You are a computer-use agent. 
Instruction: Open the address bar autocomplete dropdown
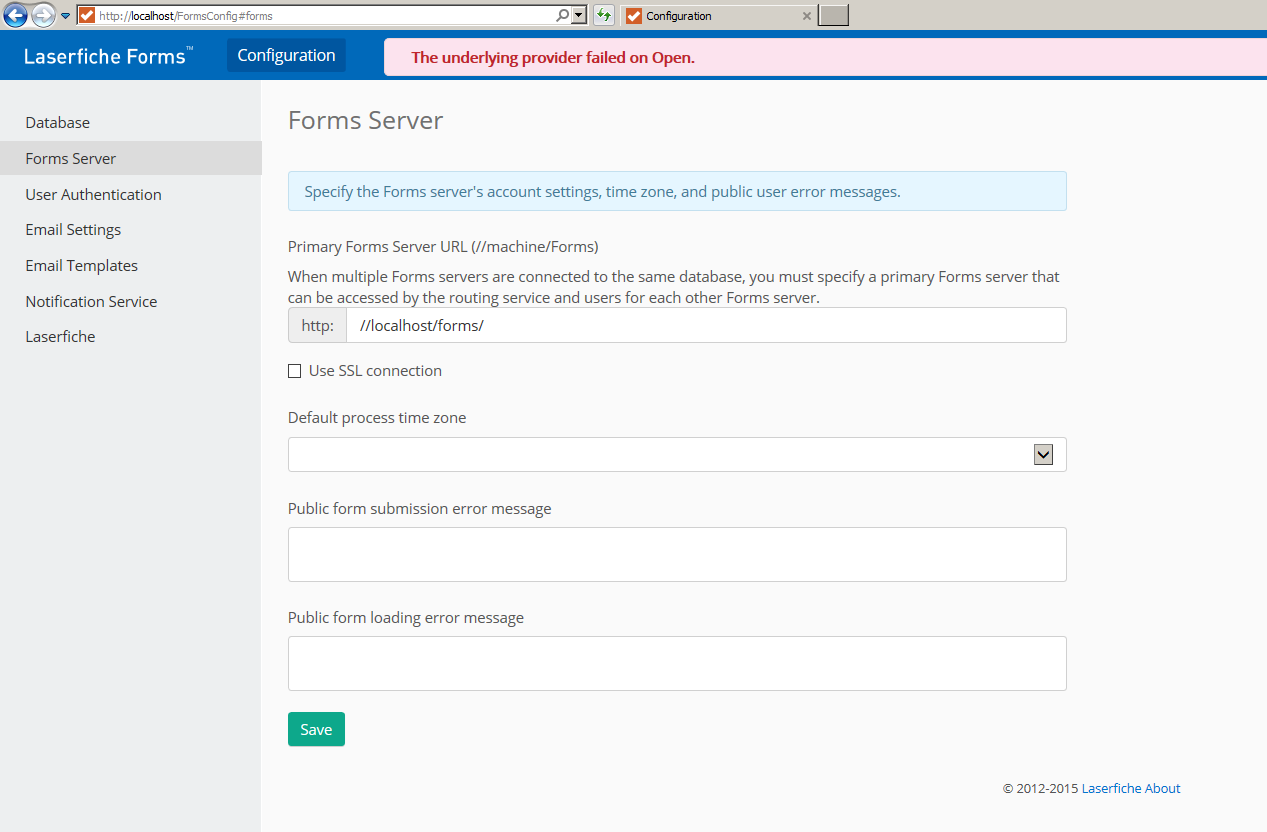(x=578, y=16)
